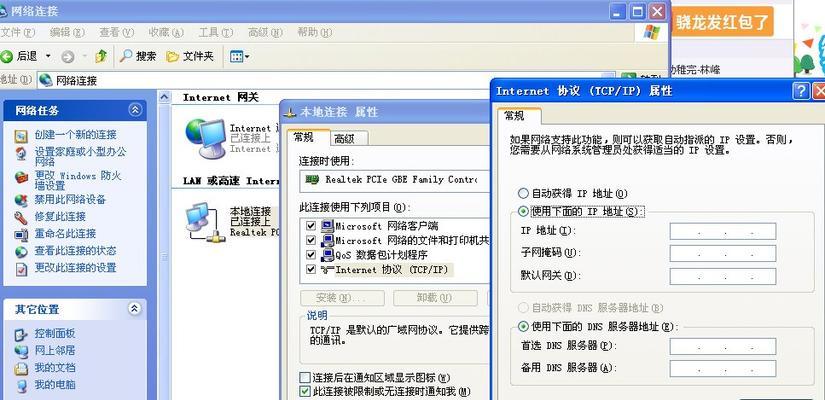The image size is (825, 400).
Task: Open the 收藏(A) menu
Action: pyautogui.click(x=166, y=32)
